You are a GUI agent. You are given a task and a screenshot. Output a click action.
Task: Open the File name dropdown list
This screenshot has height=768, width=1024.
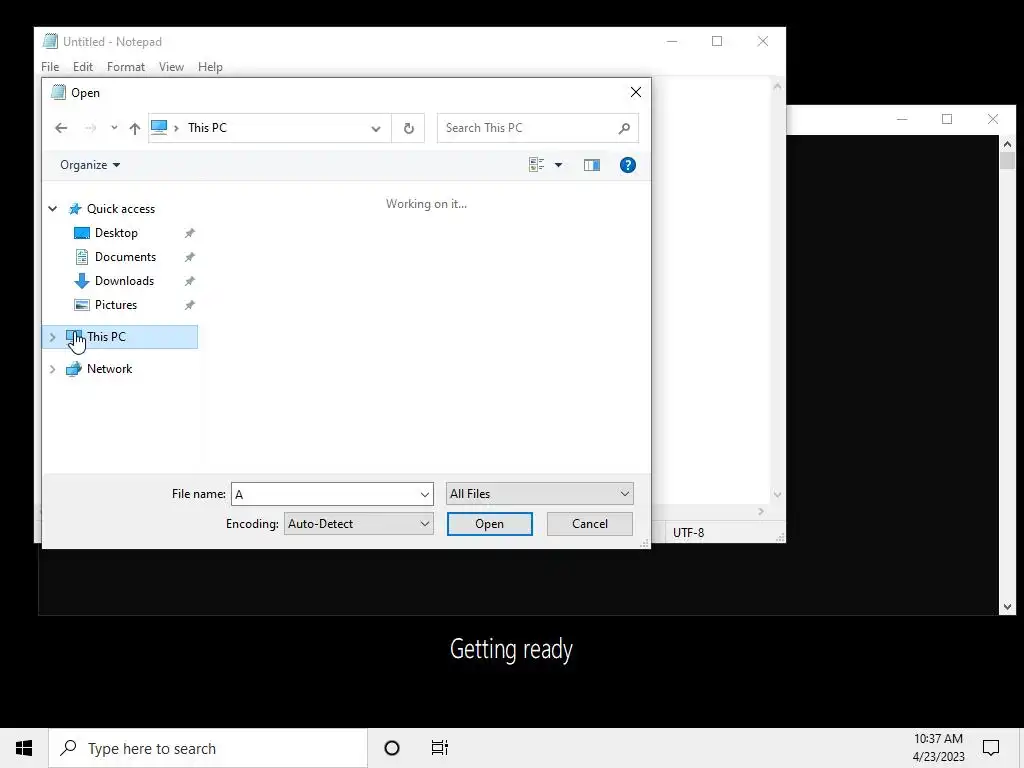click(x=425, y=494)
